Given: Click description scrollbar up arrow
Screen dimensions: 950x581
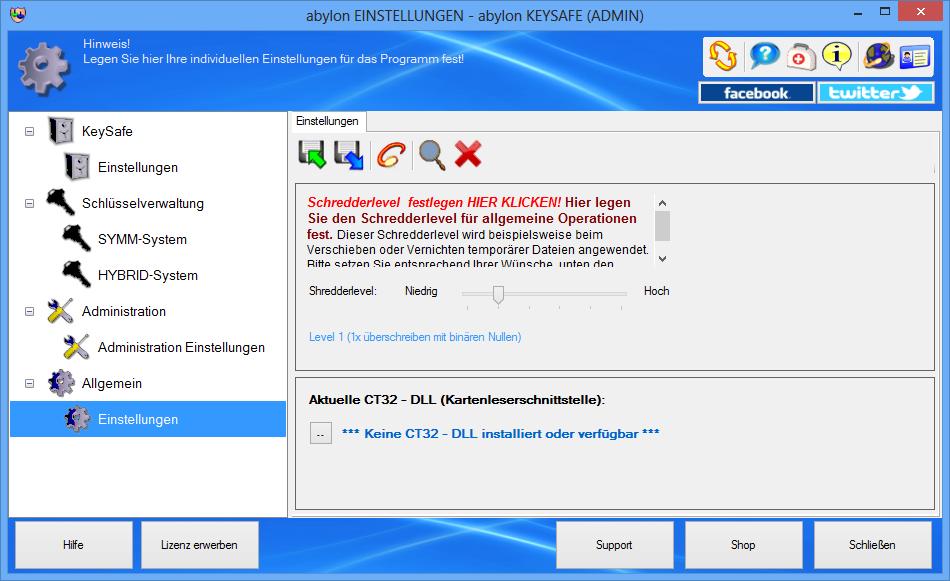Looking at the screenshot, I should (662, 203).
